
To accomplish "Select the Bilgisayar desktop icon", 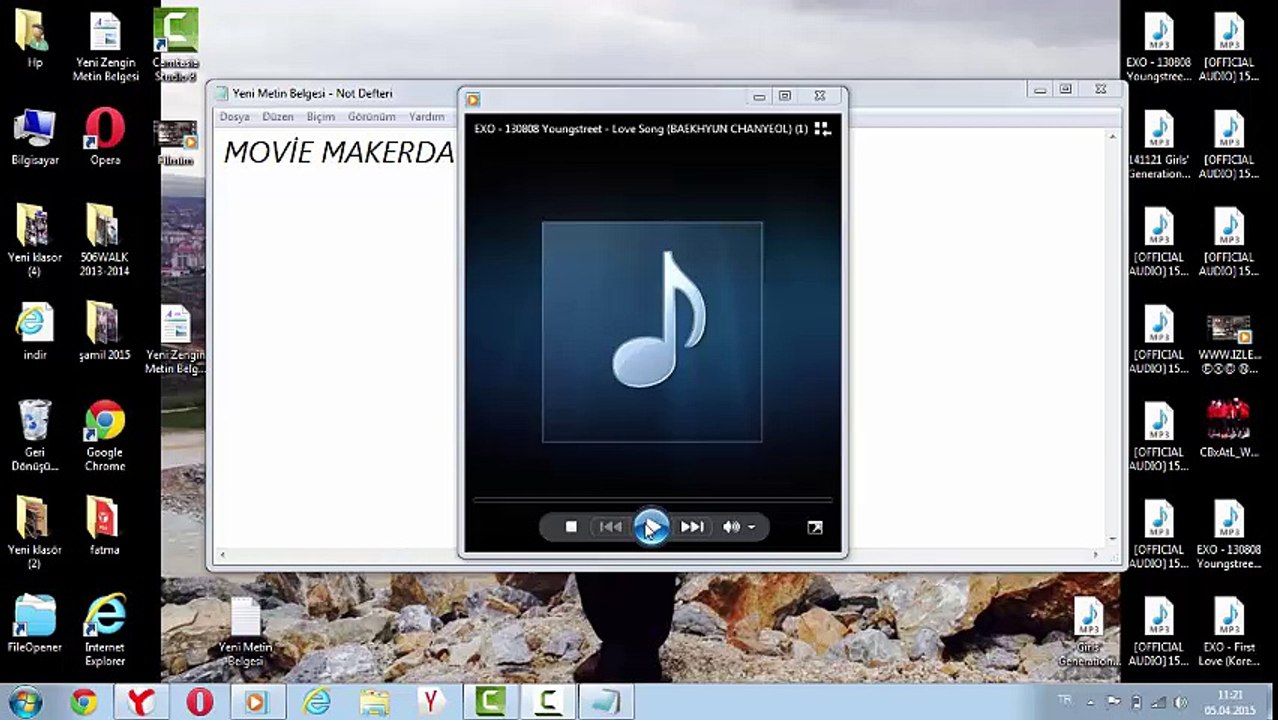I will click(35, 137).
